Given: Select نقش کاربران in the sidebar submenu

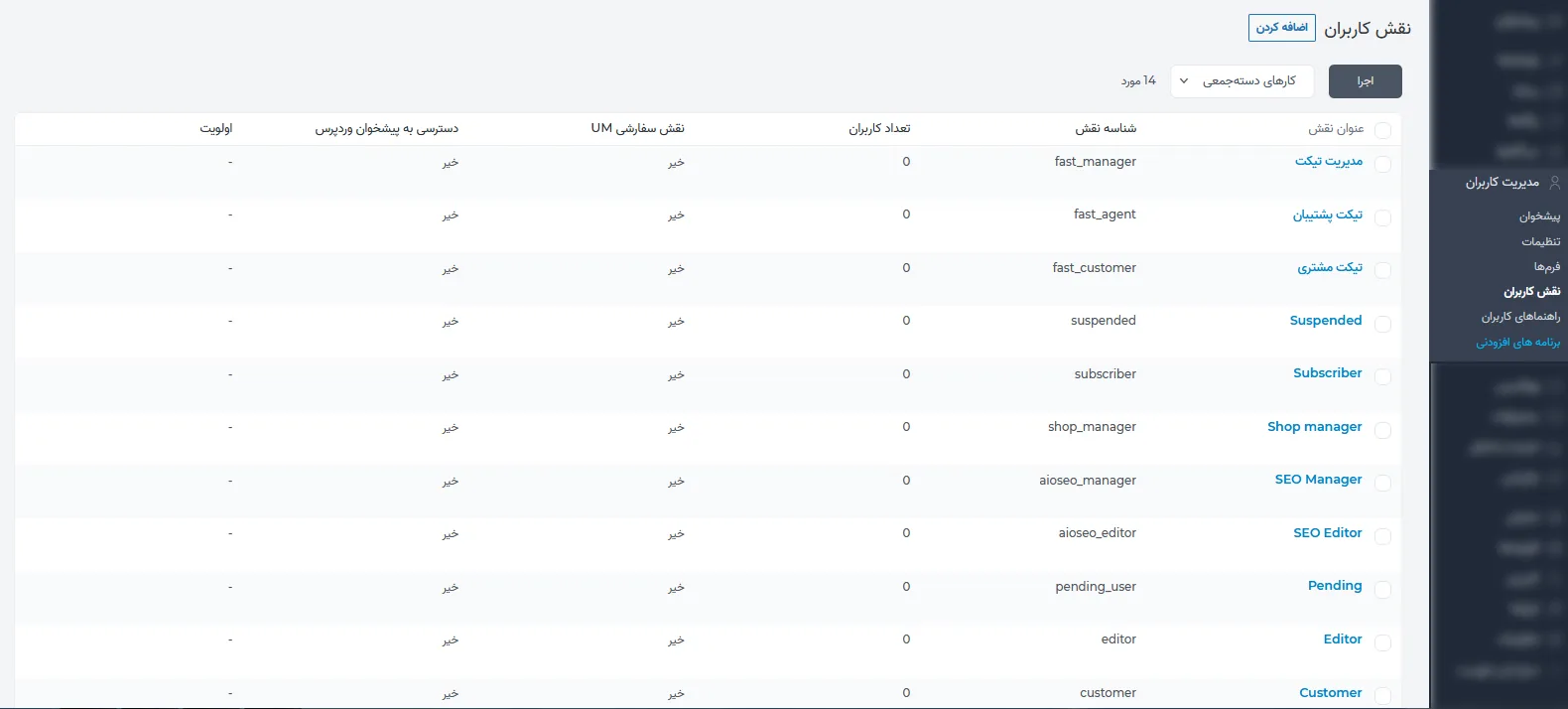Looking at the screenshot, I should pyautogui.click(x=1532, y=292).
